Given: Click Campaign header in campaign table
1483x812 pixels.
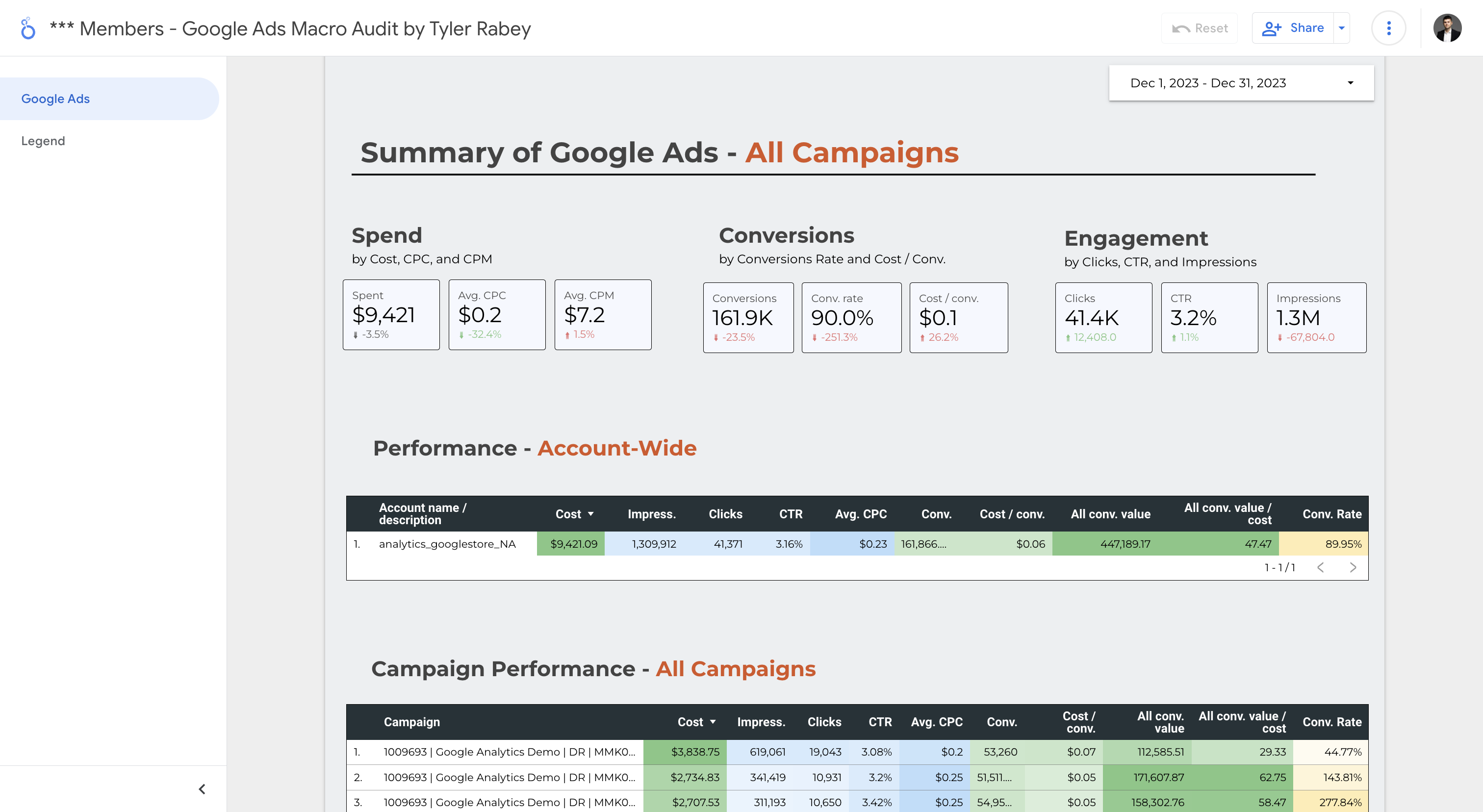Looking at the screenshot, I should coord(411,722).
